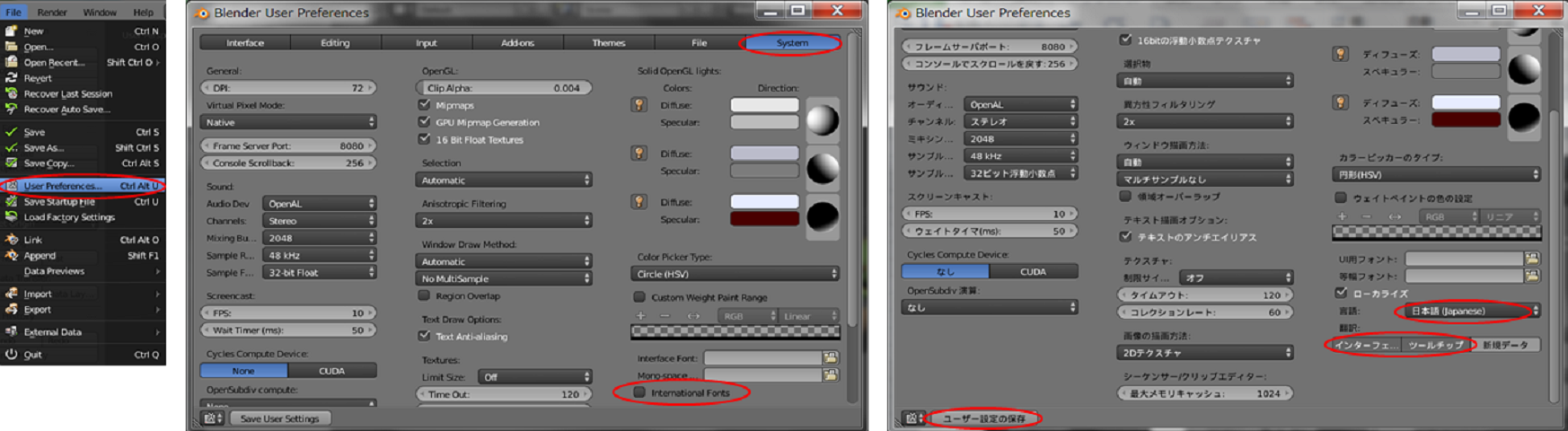This screenshot has width=1568, height=431.
Task: Open the Virtual Pixel Mode Native dropdown
Action: [x=288, y=122]
